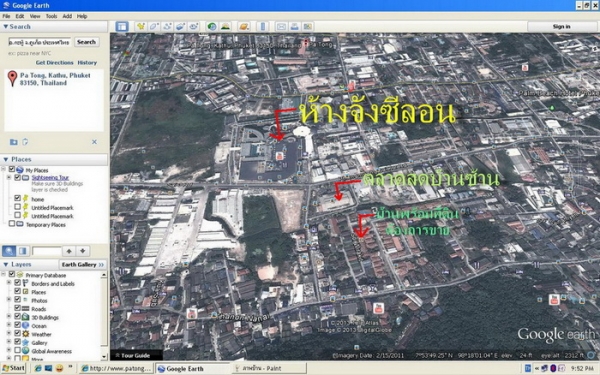
Task: Enable the Global Awareness layer checkbox
Action: 17,350
